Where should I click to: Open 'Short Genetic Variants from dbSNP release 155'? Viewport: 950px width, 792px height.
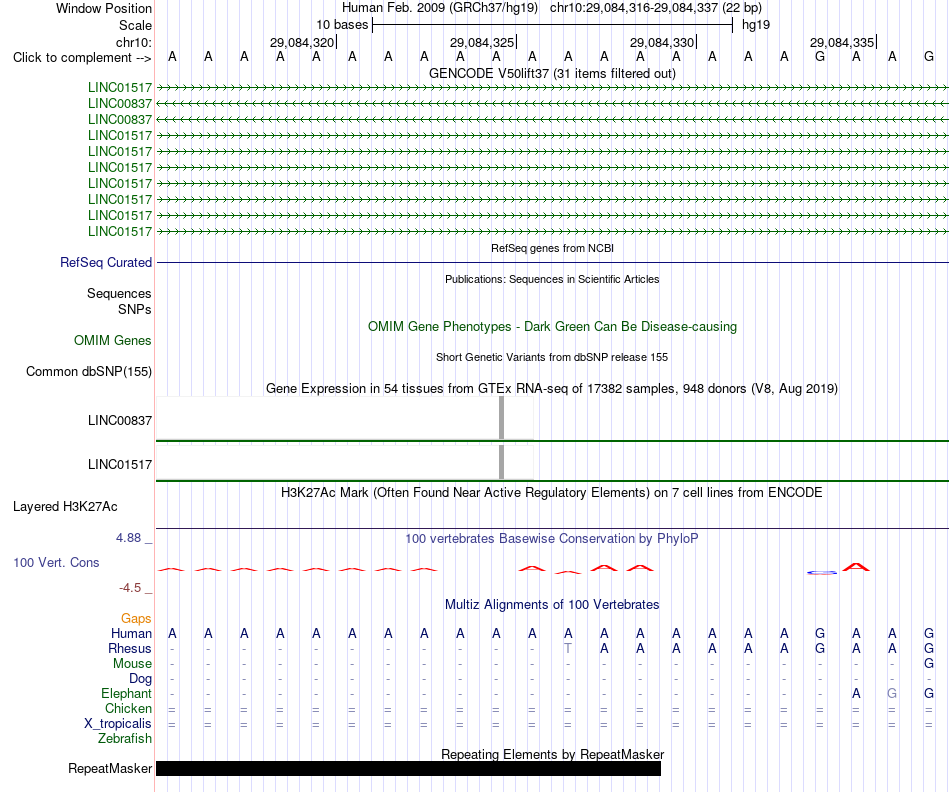click(552, 358)
